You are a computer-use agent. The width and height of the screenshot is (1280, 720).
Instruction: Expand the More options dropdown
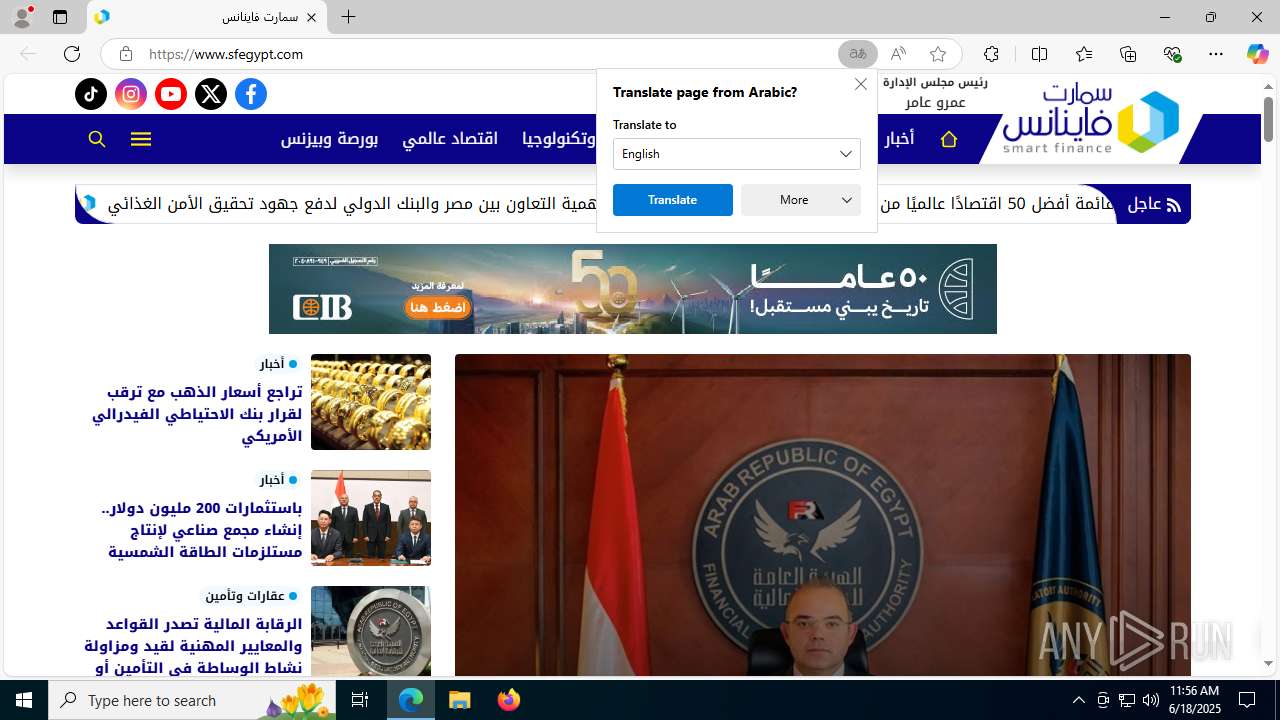pos(801,200)
